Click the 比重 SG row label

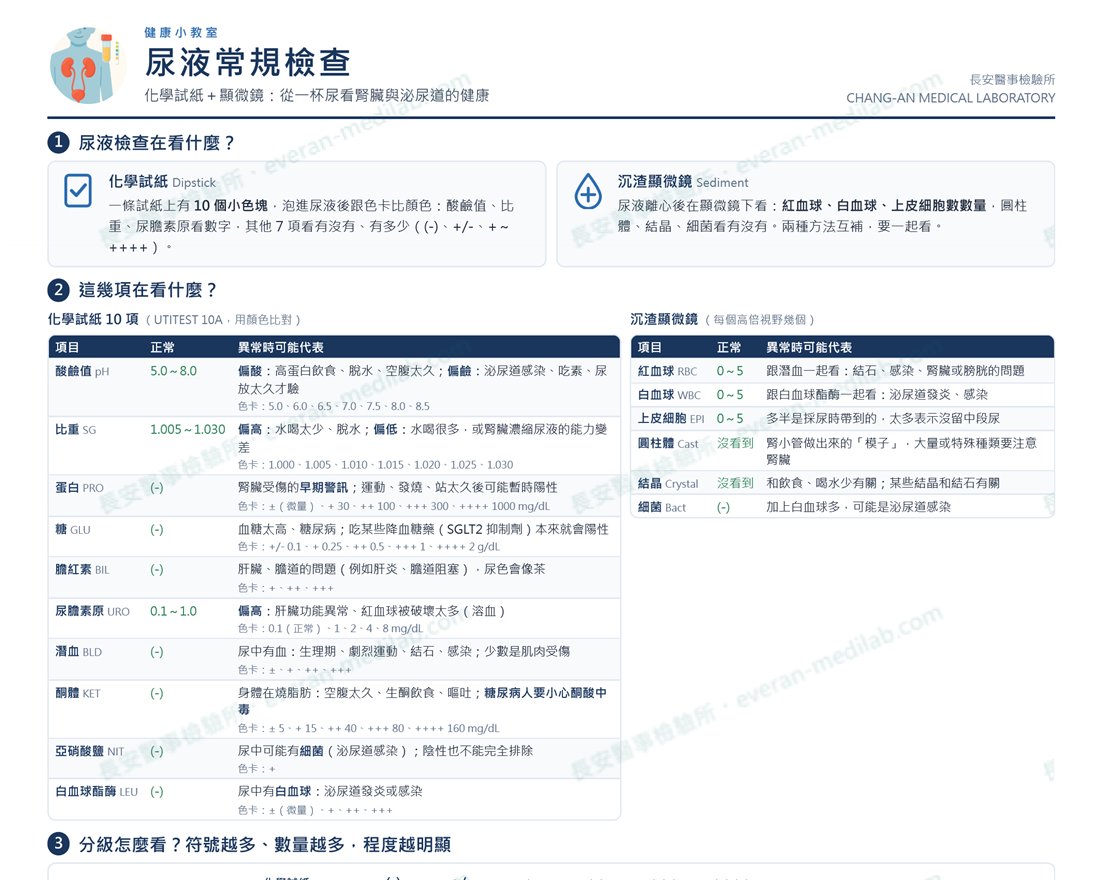point(76,429)
